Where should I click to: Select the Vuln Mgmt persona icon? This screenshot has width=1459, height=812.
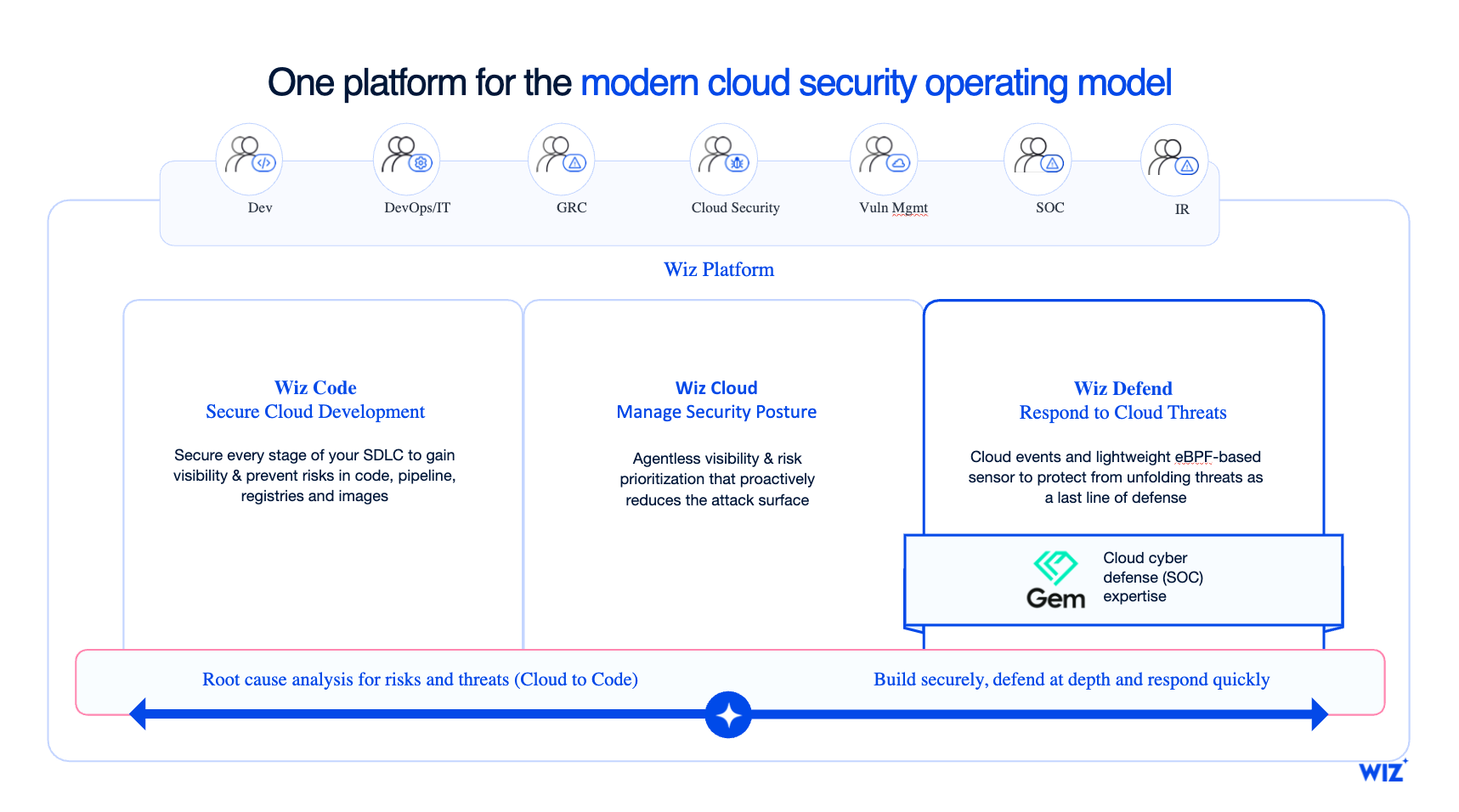pyautogui.click(x=884, y=159)
